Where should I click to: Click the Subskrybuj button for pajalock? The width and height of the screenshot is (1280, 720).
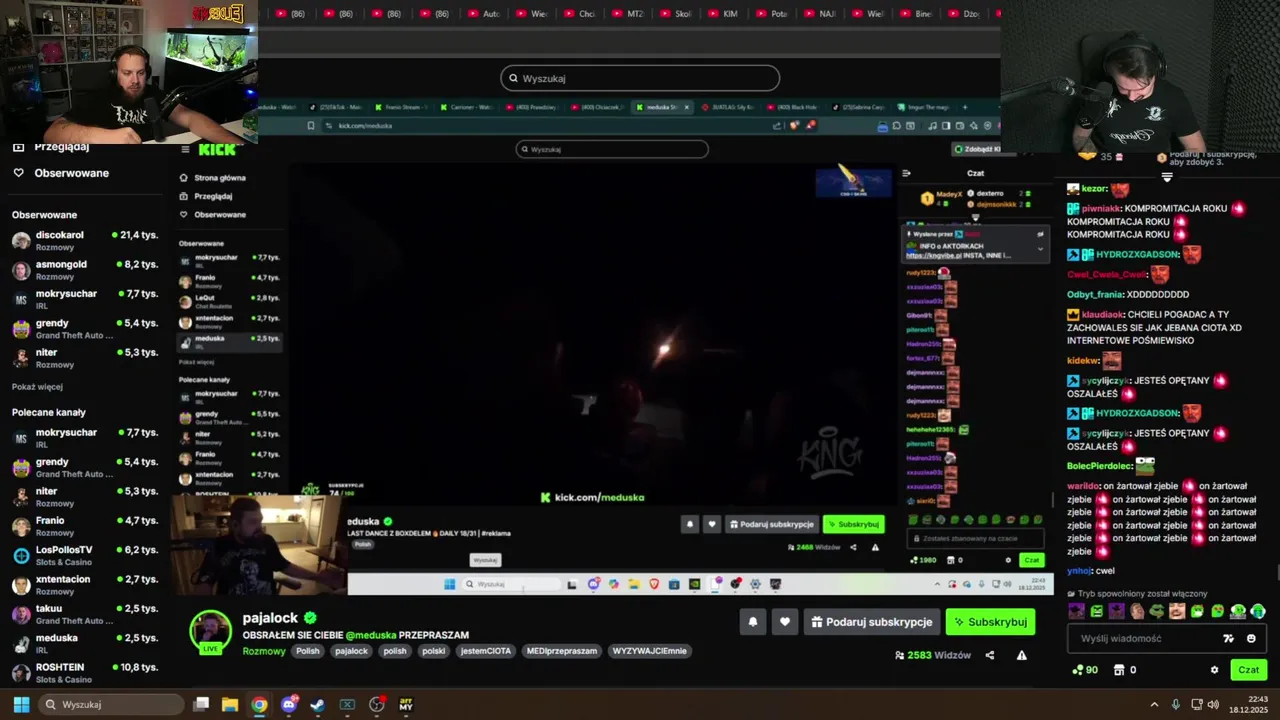[990, 622]
